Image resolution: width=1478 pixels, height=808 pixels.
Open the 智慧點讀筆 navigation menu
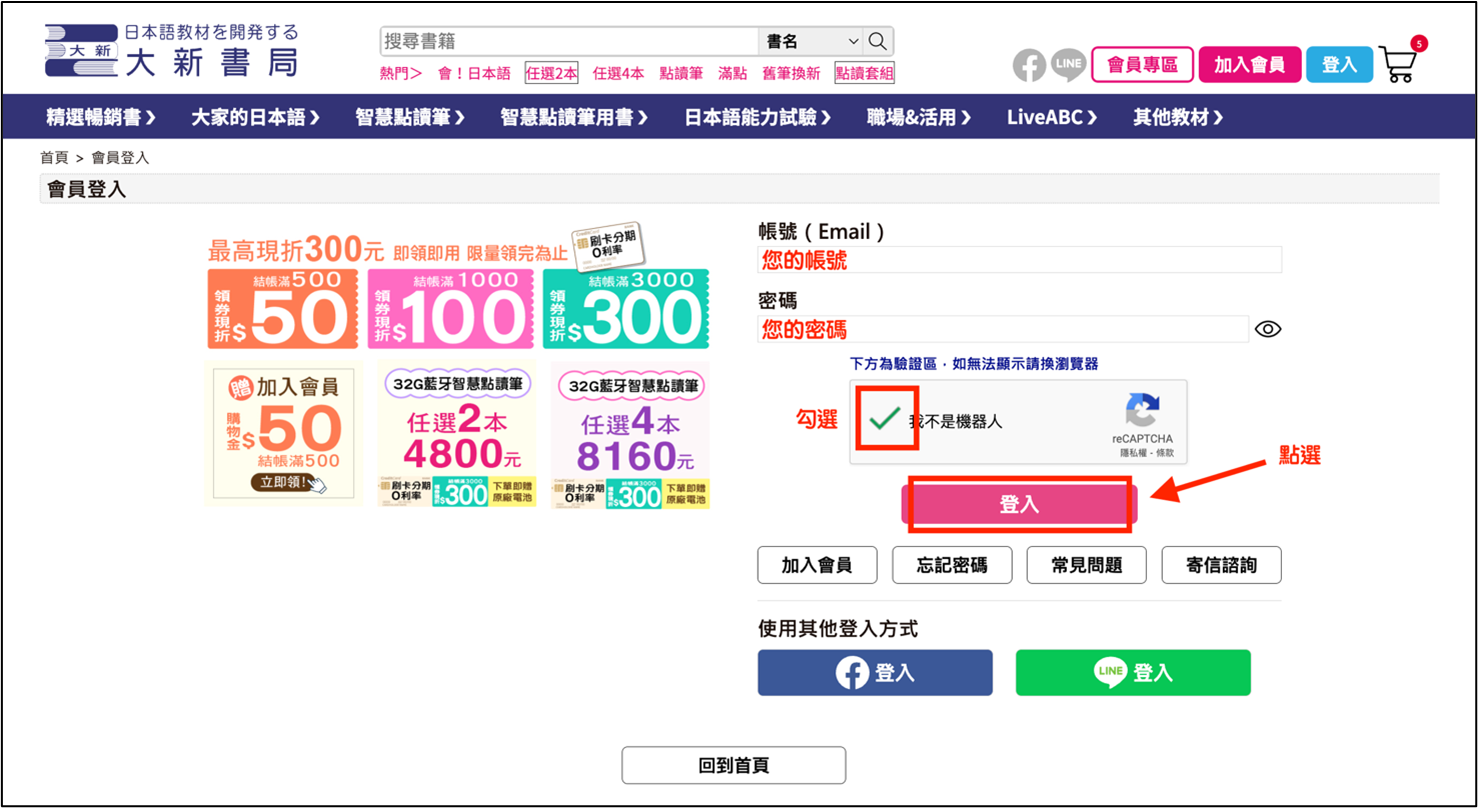click(410, 117)
